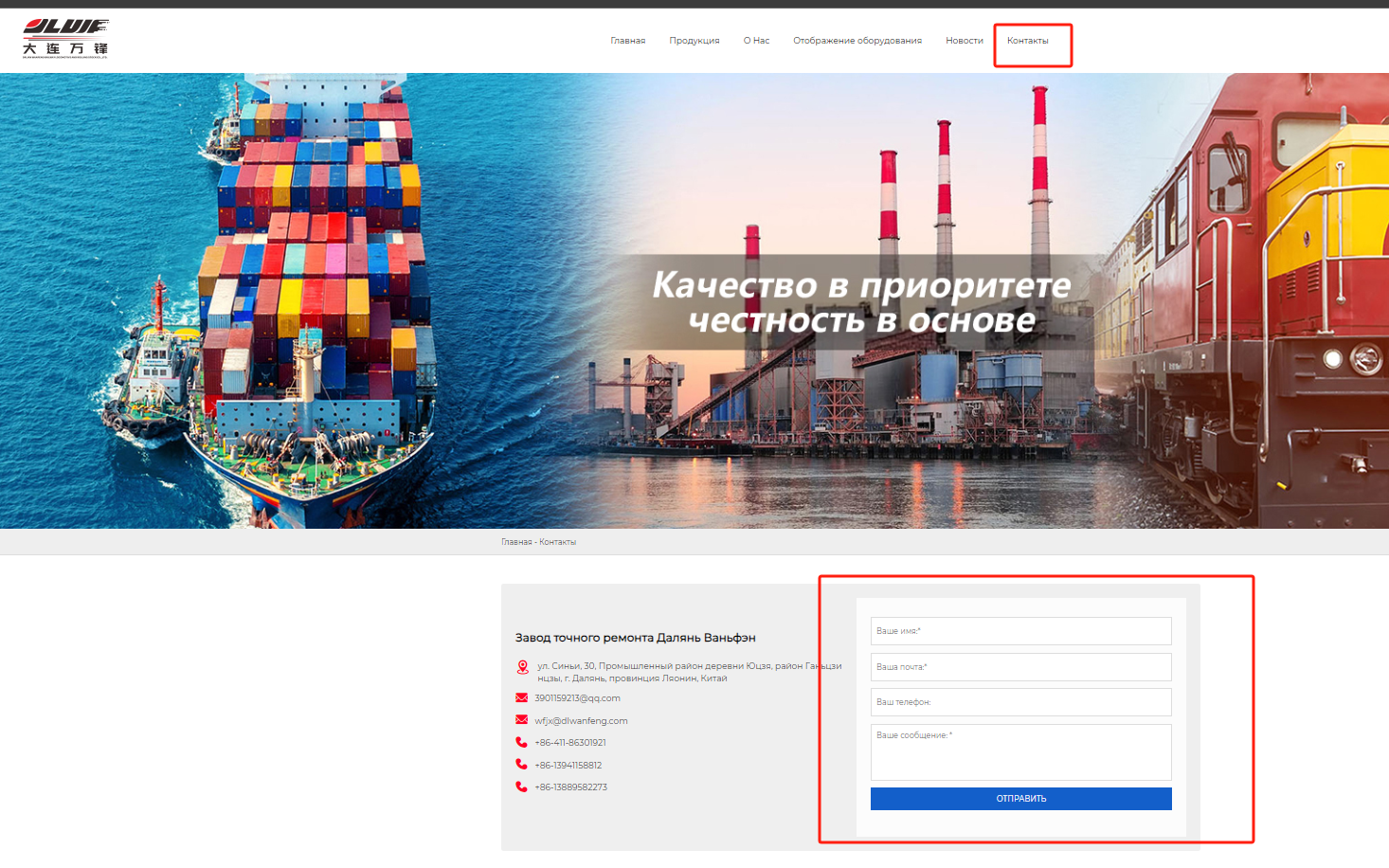Click into the Ваша почта field

pyautogui.click(x=1020, y=667)
